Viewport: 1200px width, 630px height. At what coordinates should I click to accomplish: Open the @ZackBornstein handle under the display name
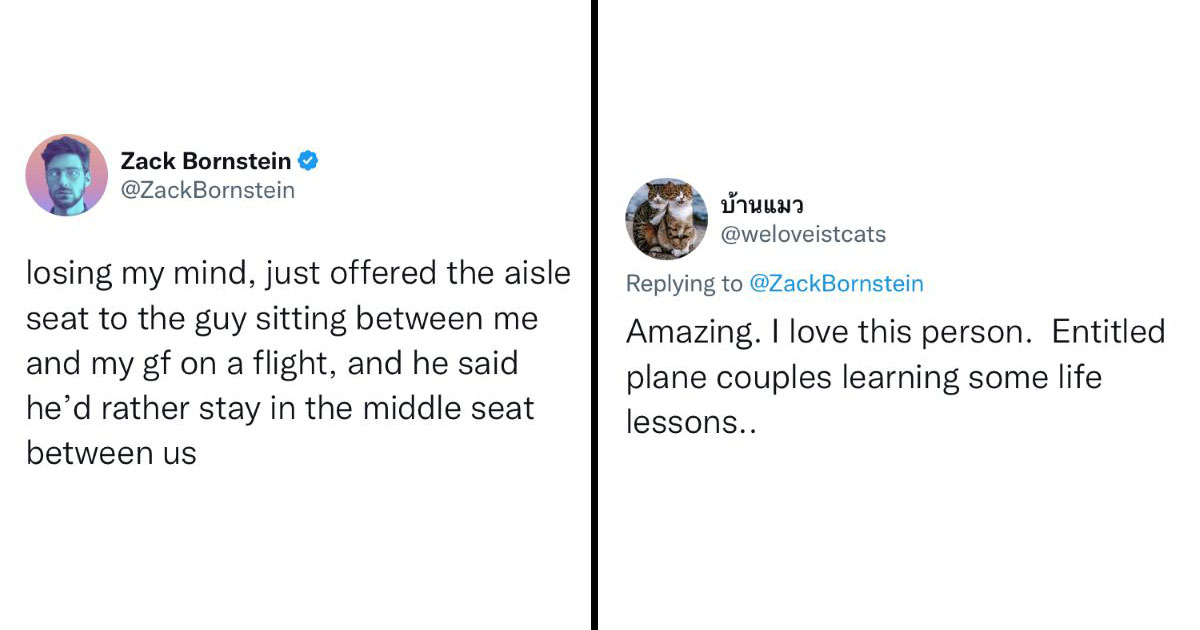pyautogui.click(x=207, y=190)
